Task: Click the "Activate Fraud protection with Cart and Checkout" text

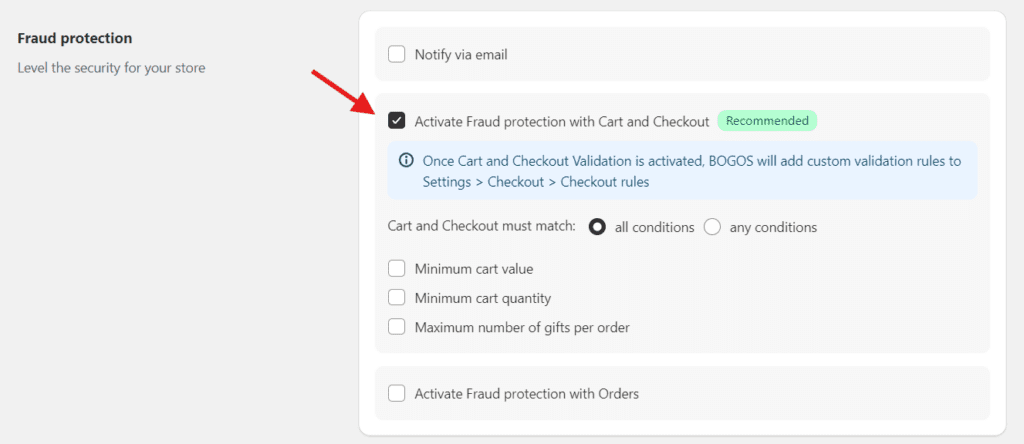Action: (x=562, y=121)
